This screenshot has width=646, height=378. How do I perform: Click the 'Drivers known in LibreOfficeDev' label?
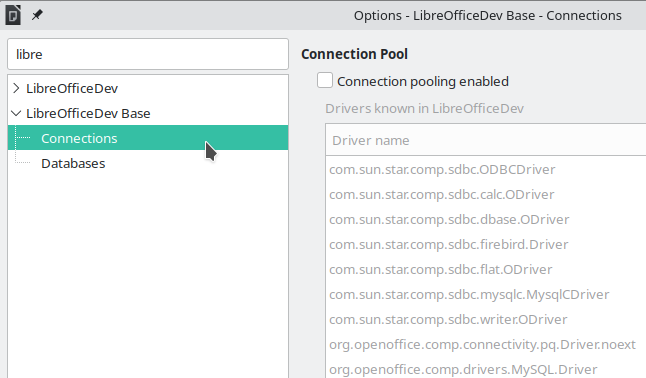click(x=424, y=108)
